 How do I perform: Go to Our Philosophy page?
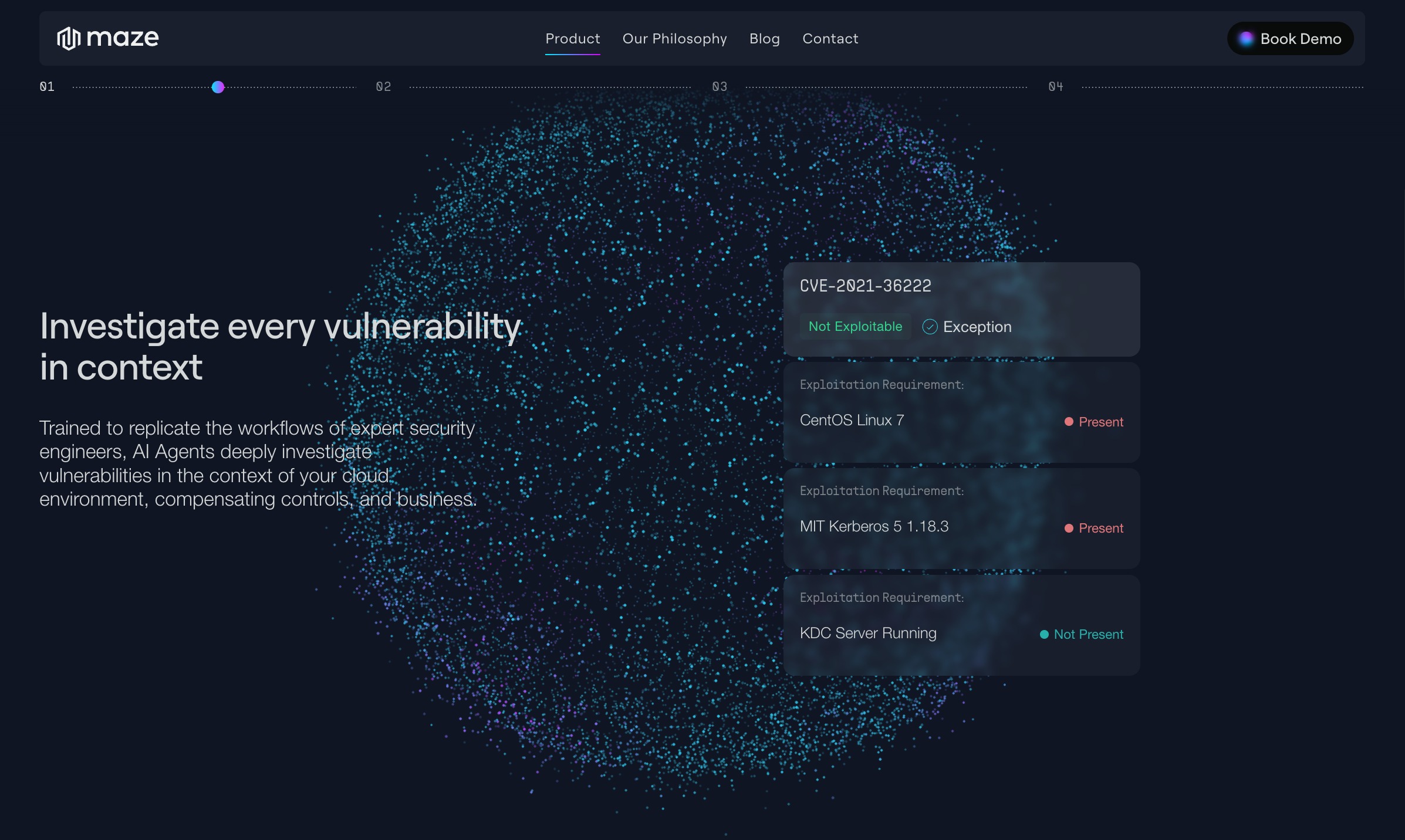674,39
